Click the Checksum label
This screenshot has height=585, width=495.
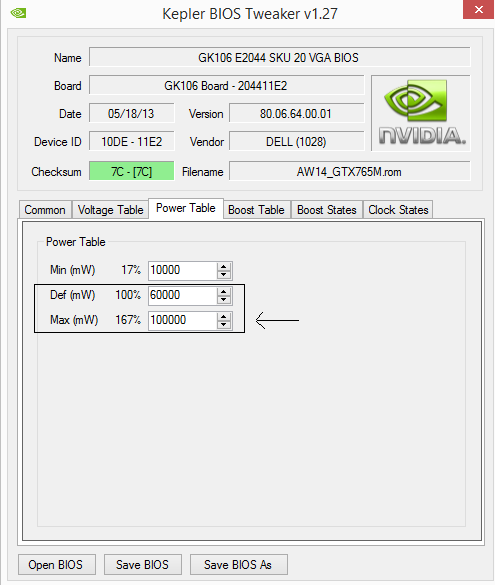click(x=56, y=172)
